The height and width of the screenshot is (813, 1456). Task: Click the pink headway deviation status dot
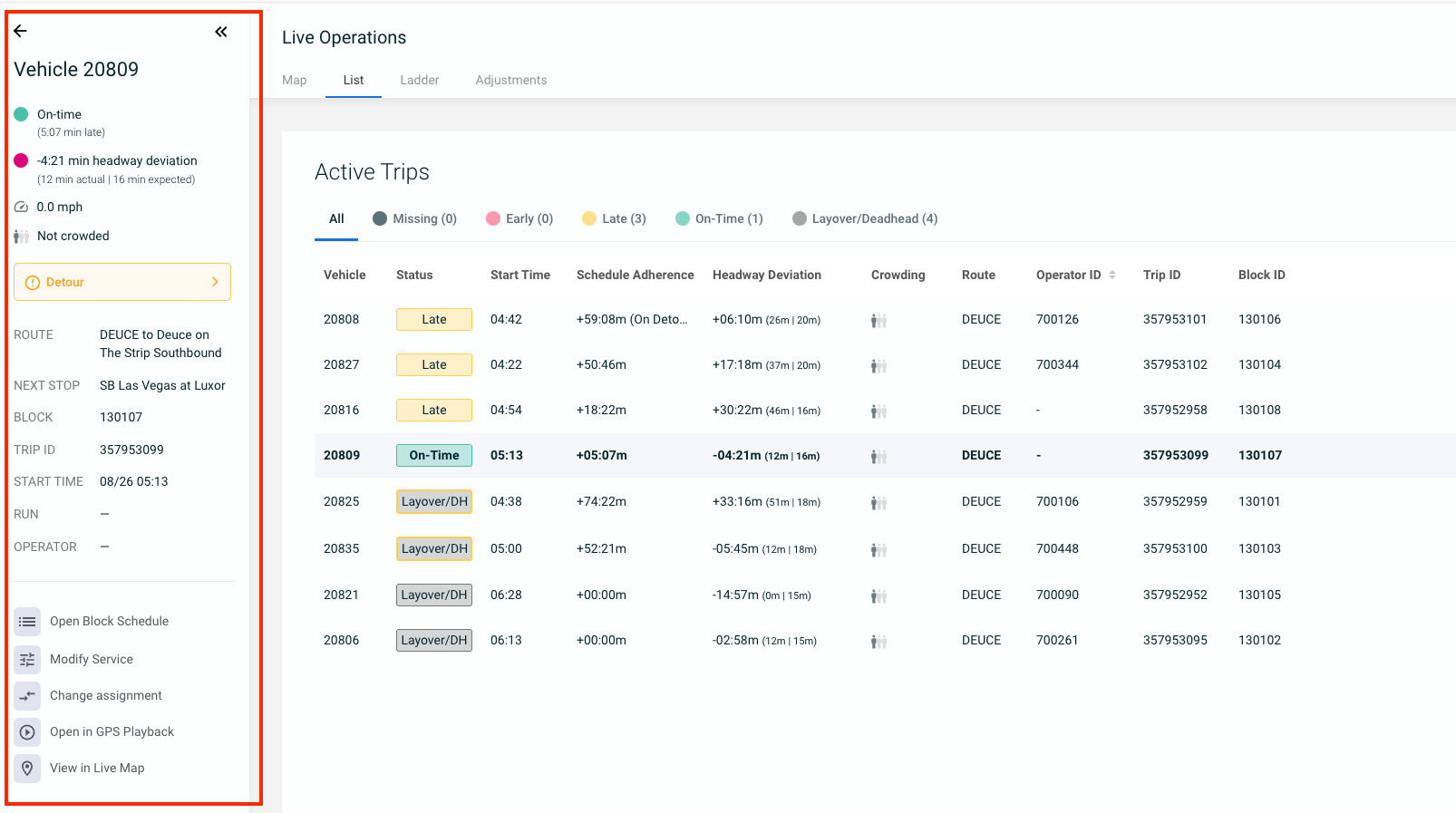click(x=21, y=160)
